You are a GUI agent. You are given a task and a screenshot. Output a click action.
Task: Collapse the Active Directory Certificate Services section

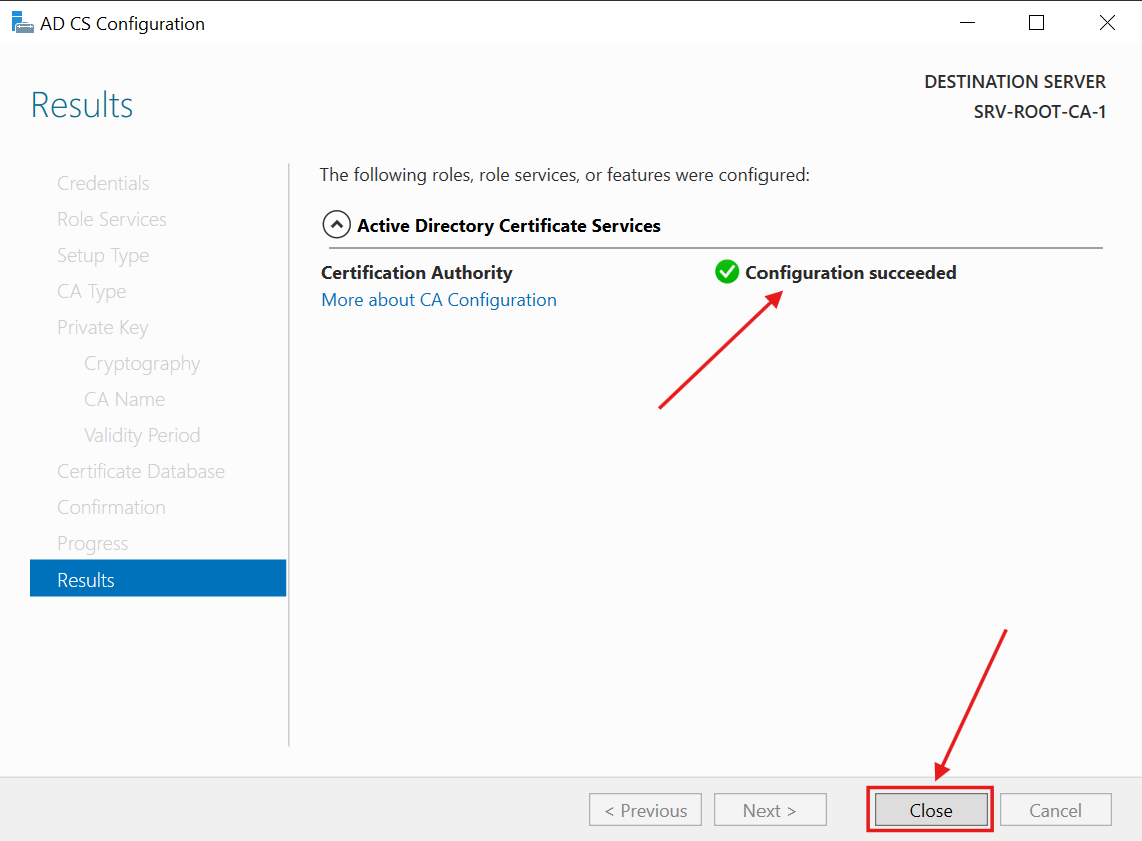coord(337,224)
